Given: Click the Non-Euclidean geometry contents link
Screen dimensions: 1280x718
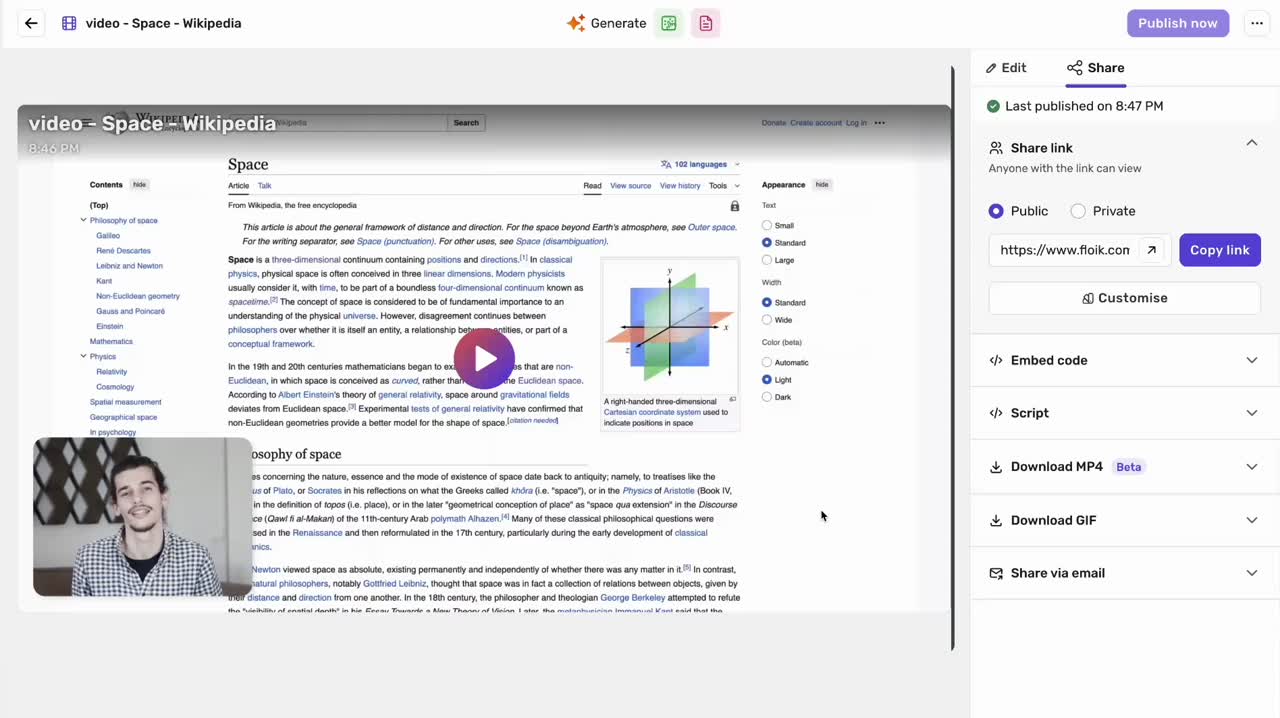Looking at the screenshot, I should tap(138, 296).
